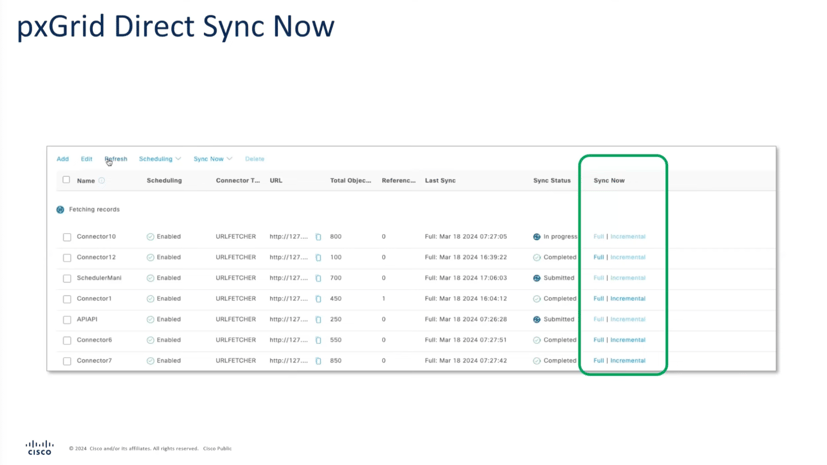
Task: Click the URL column header
Action: coord(276,180)
